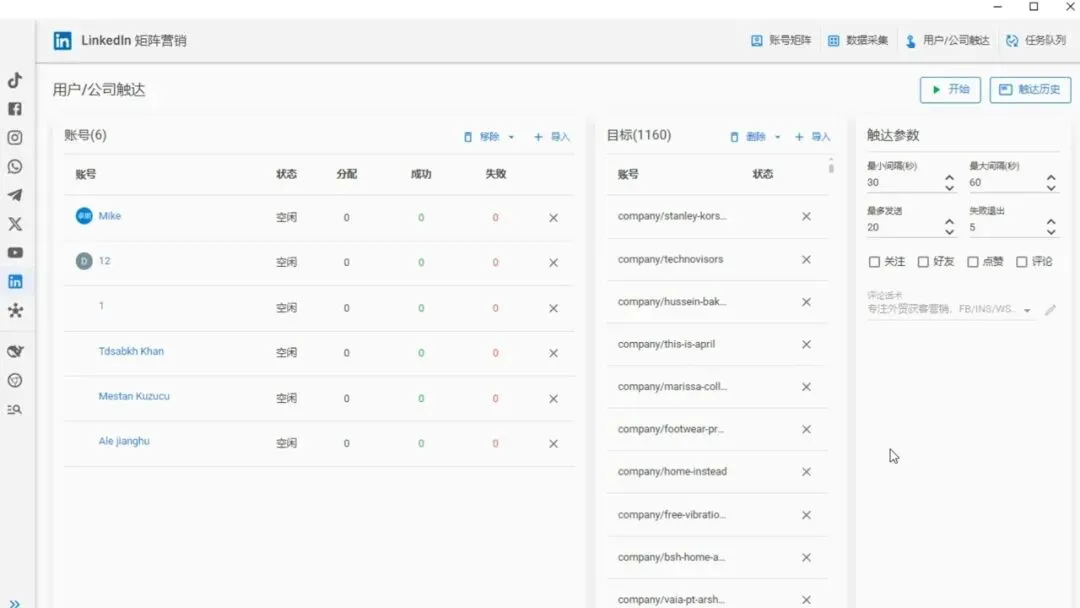The image size is (1080, 608).
Task: Click the 开始 start button
Action: (x=950, y=90)
